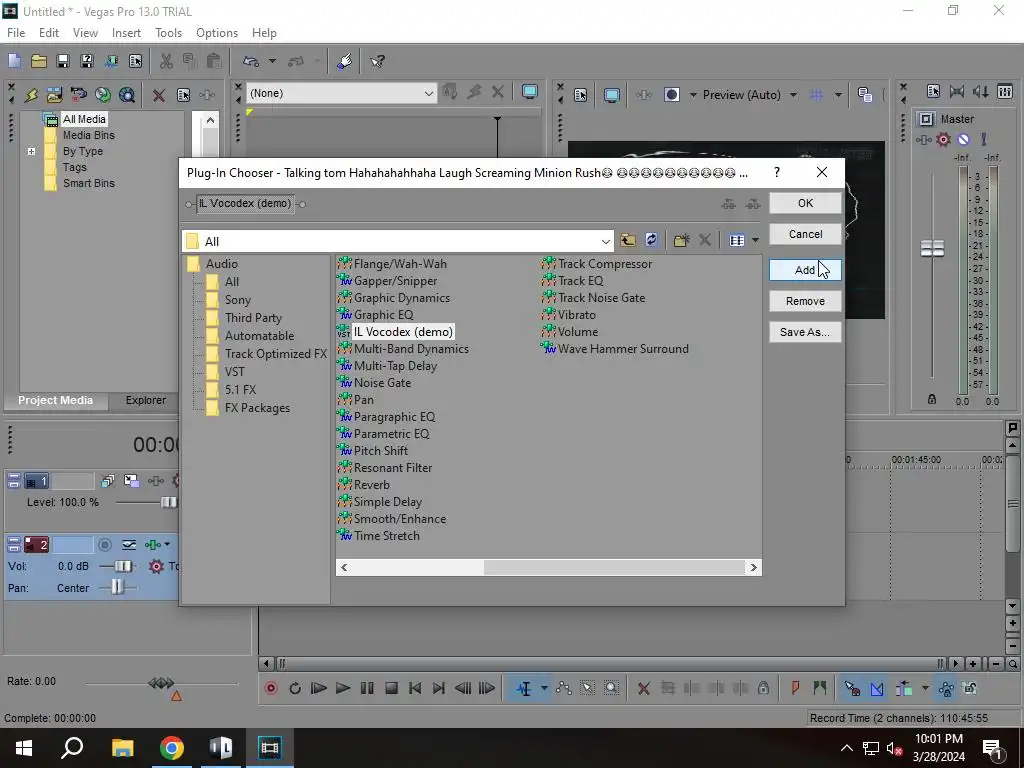Screen dimensions: 1024x768
Task: Click the Import Media folder icon in Project Media
Action: coord(54,95)
